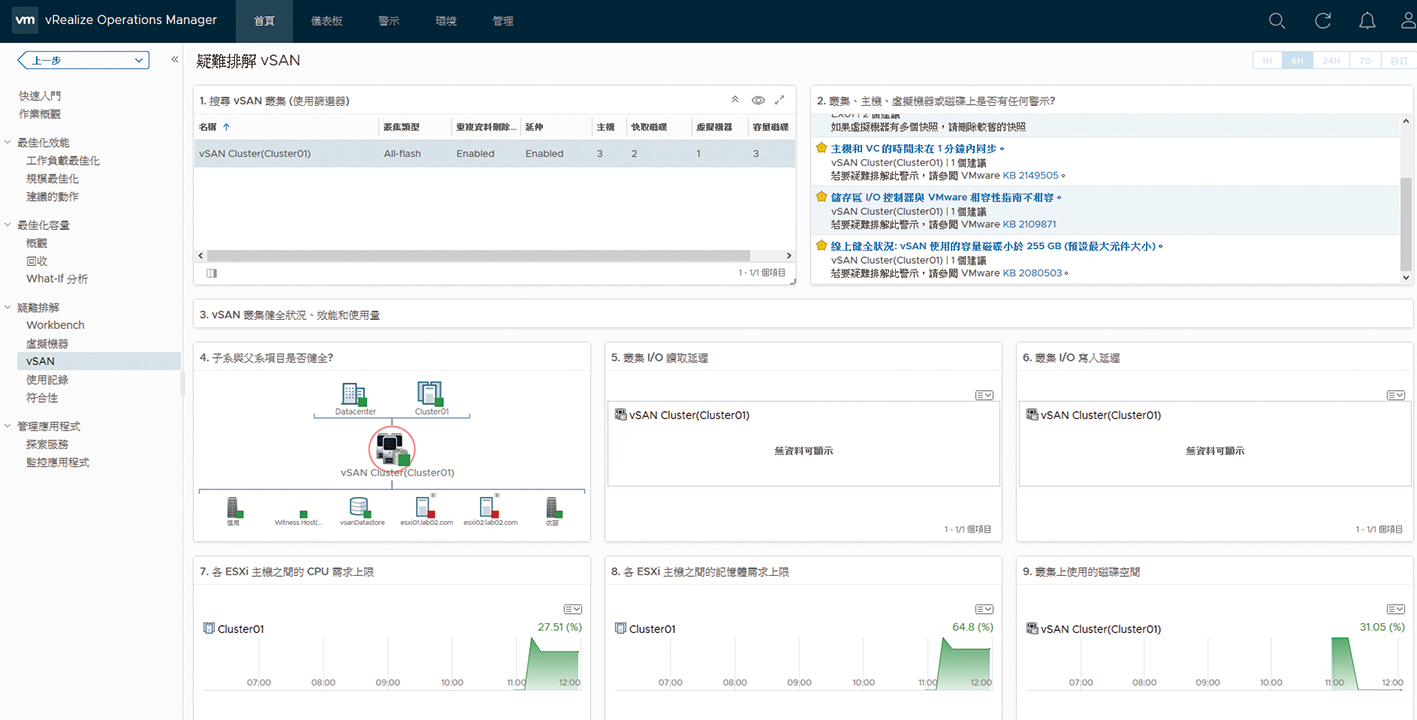Viewport: 1417px width, 720px height.
Task: Click the vSAN Cluster icon in widget 6
Action: tap(1032, 415)
